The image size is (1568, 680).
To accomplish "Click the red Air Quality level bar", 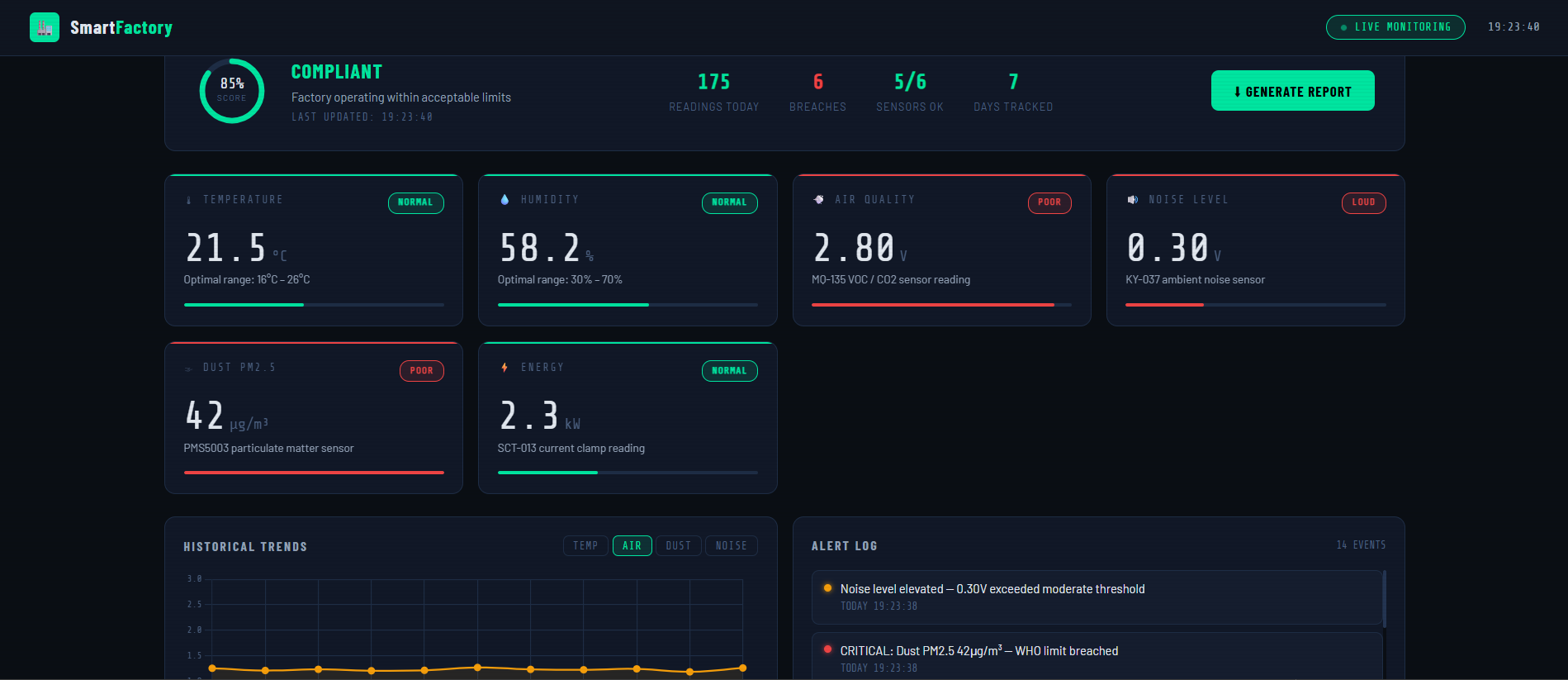I will 941,305.
